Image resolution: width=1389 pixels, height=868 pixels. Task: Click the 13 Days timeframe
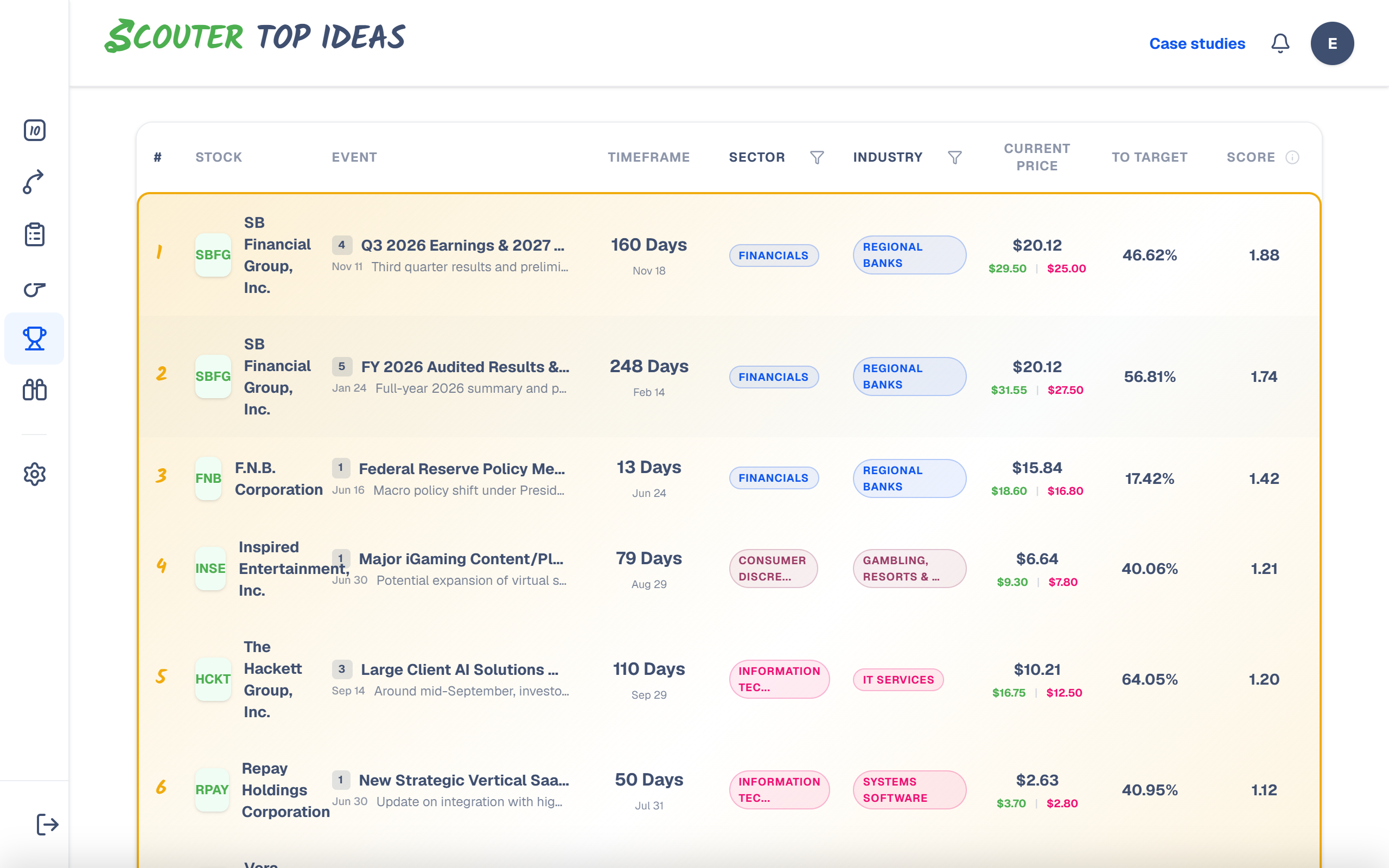pyautogui.click(x=648, y=467)
